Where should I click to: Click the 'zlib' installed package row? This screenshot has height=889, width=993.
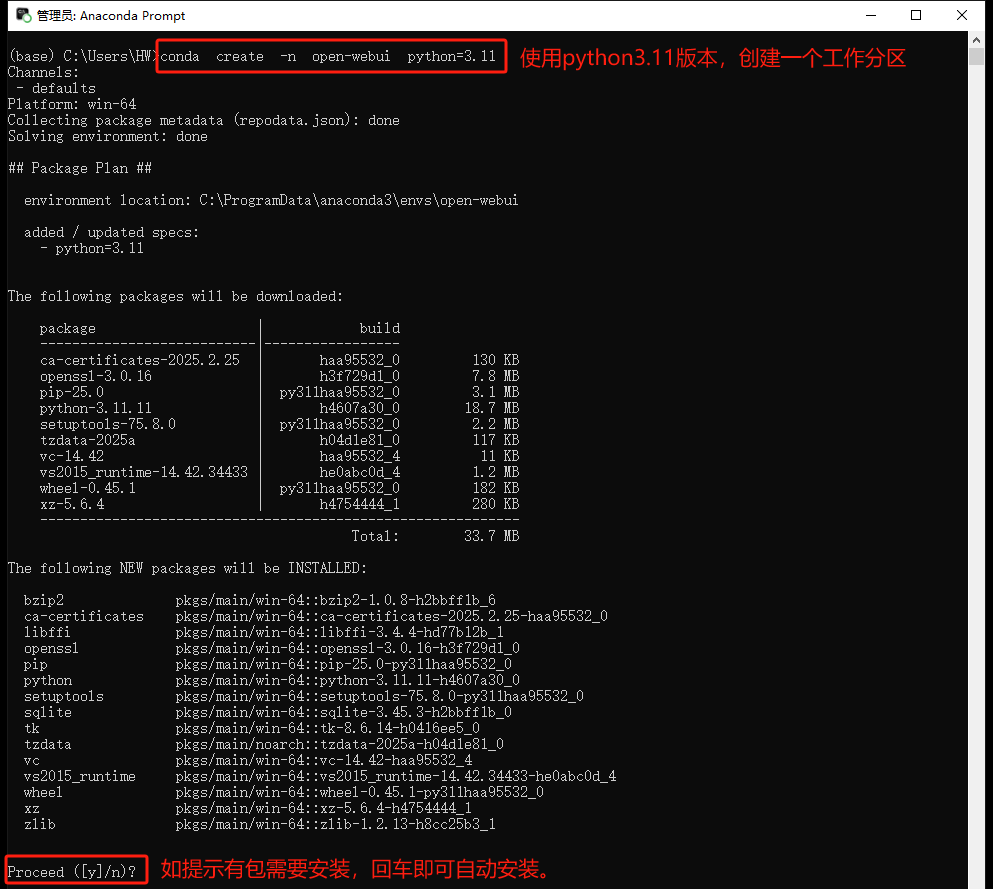click(x=260, y=824)
